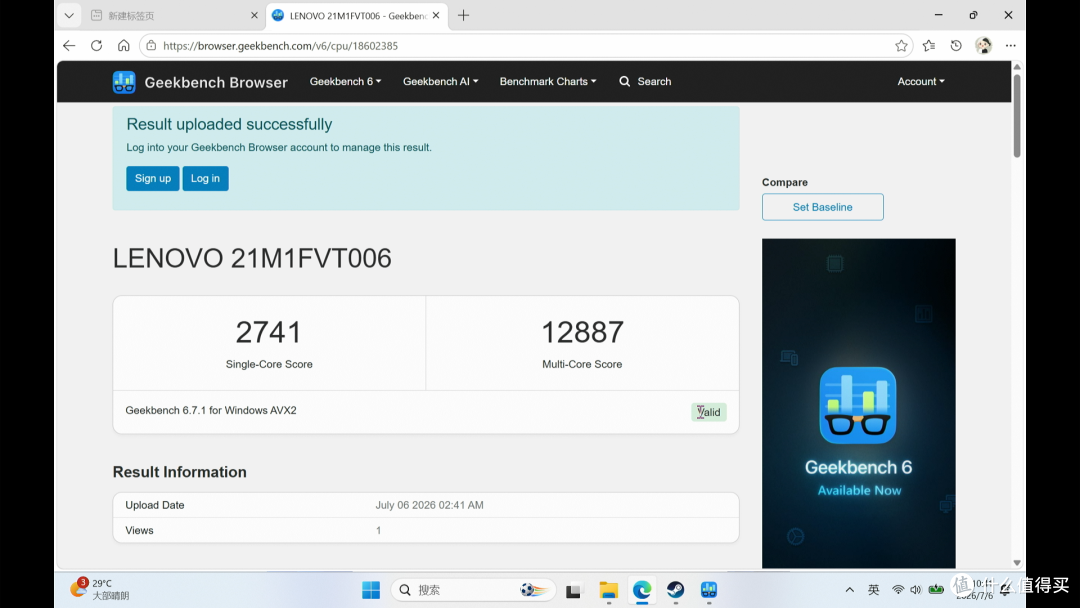The height and width of the screenshot is (608, 1080).
Task: Select the single-core score 2741
Action: [269, 332]
